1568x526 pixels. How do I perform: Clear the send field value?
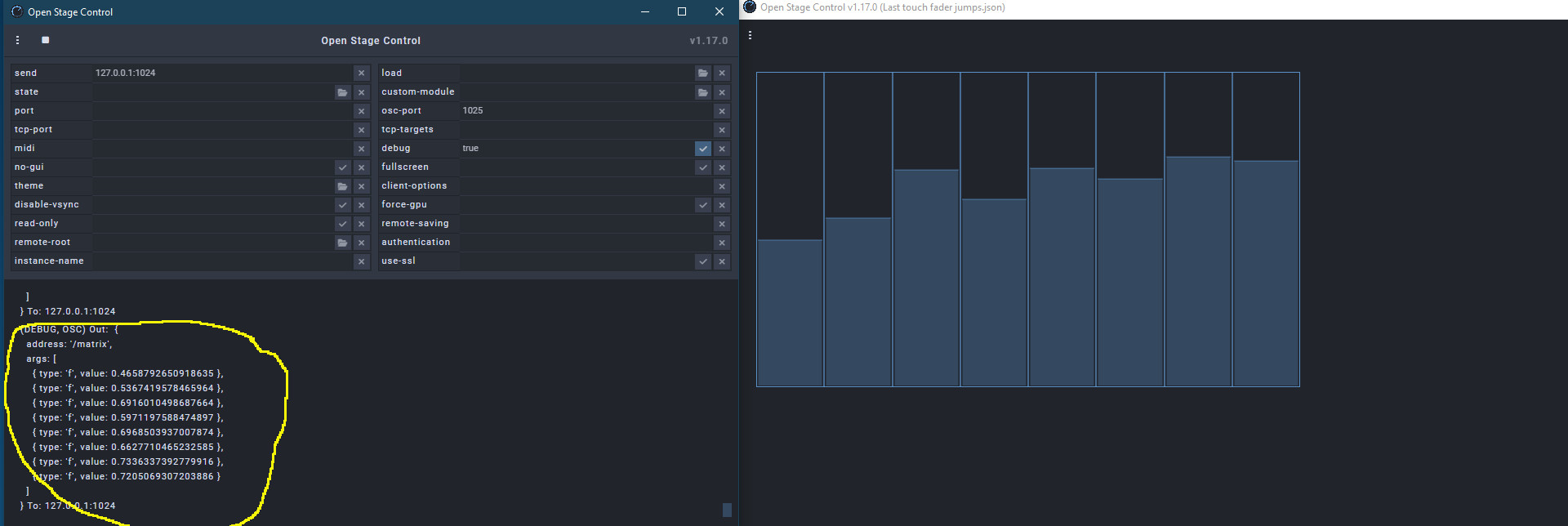361,73
